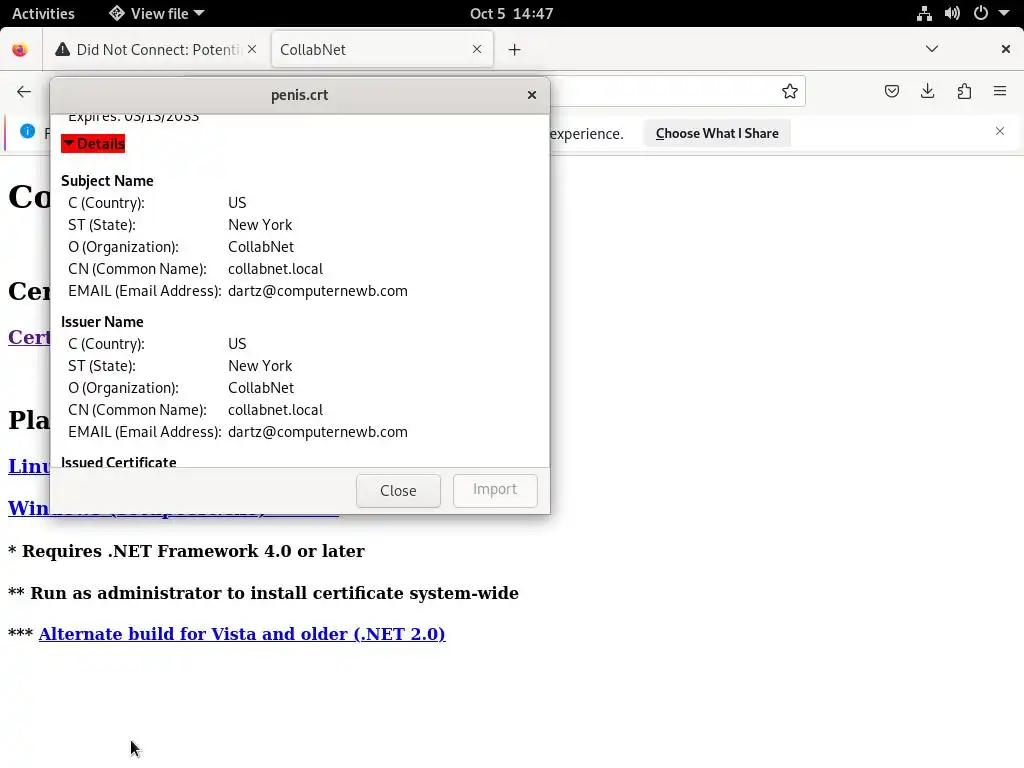The image size is (1024, 768).
Task: Close the certificate viewer with Close button
Action: pos(398,490)
